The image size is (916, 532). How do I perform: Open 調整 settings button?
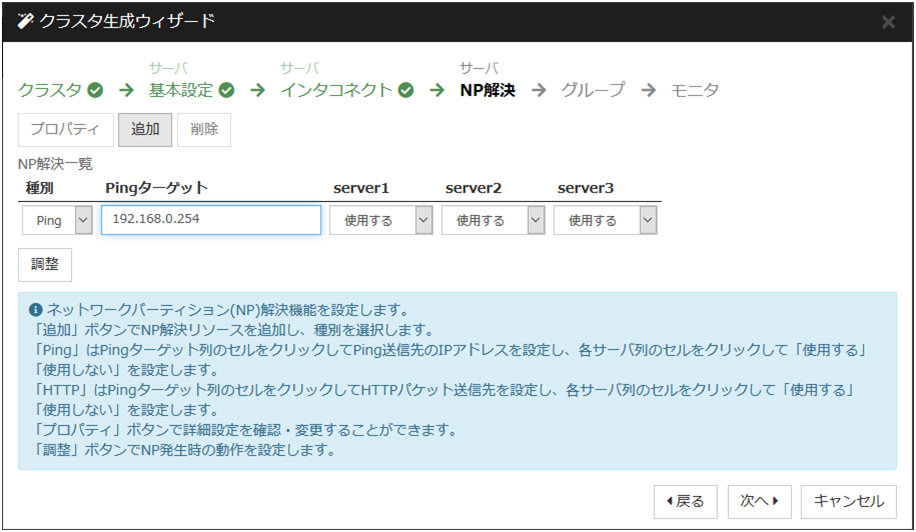45,265
